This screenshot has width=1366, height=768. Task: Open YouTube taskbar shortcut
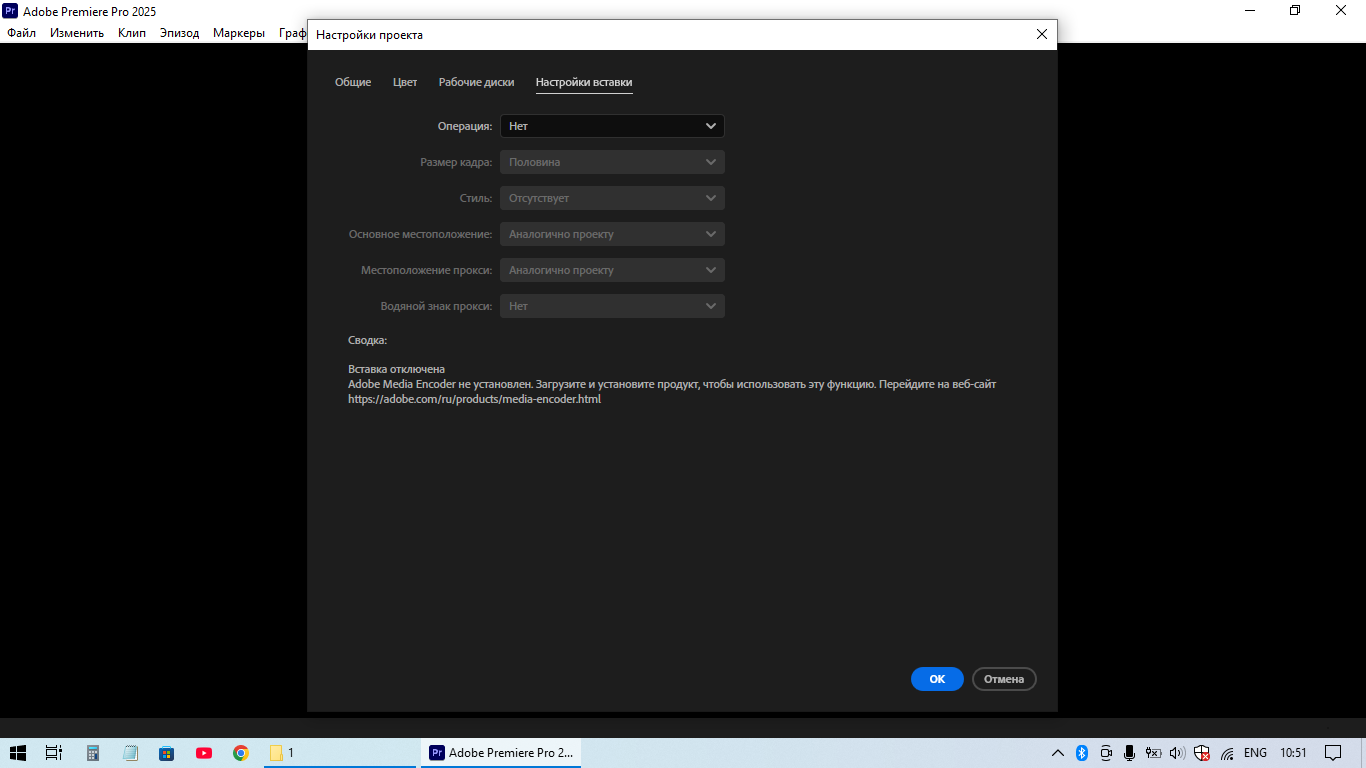tap(204, 753)
